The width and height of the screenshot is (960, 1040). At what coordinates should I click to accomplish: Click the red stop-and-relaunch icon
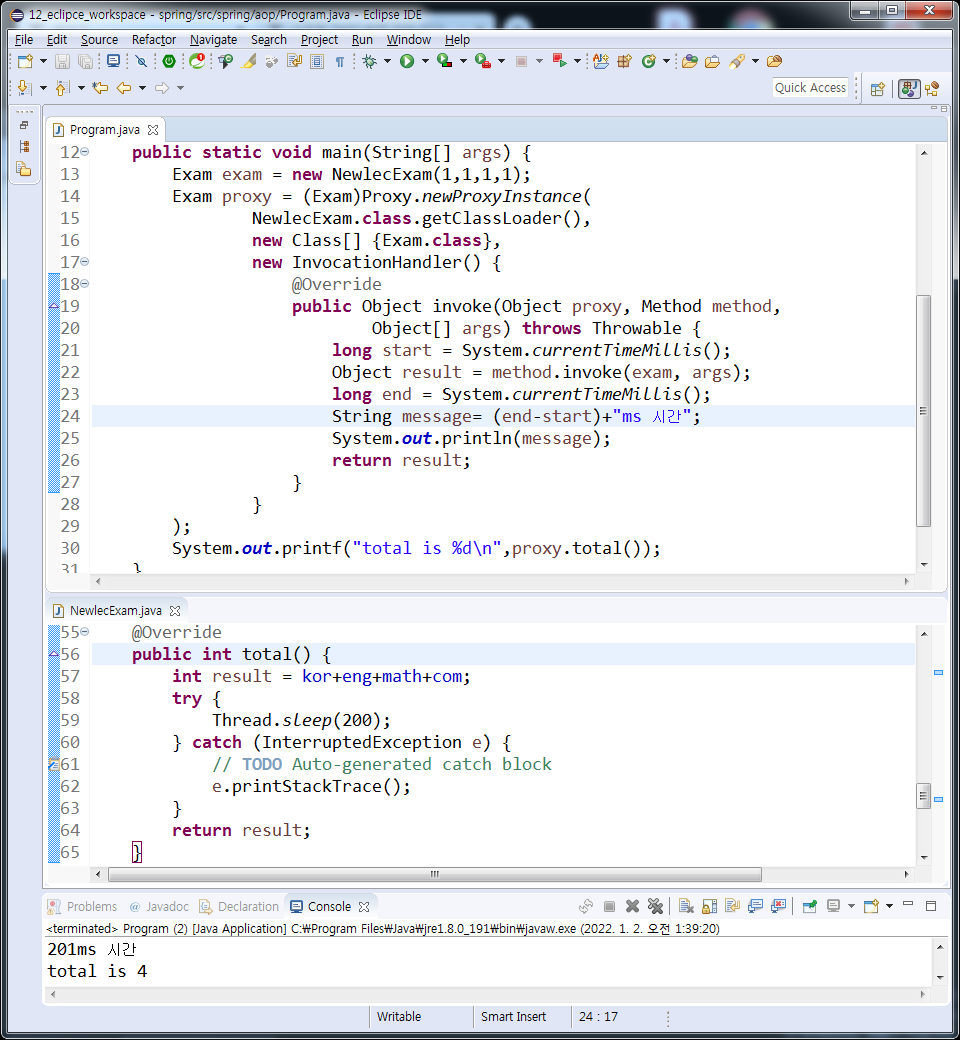click(x=559, y=62)
